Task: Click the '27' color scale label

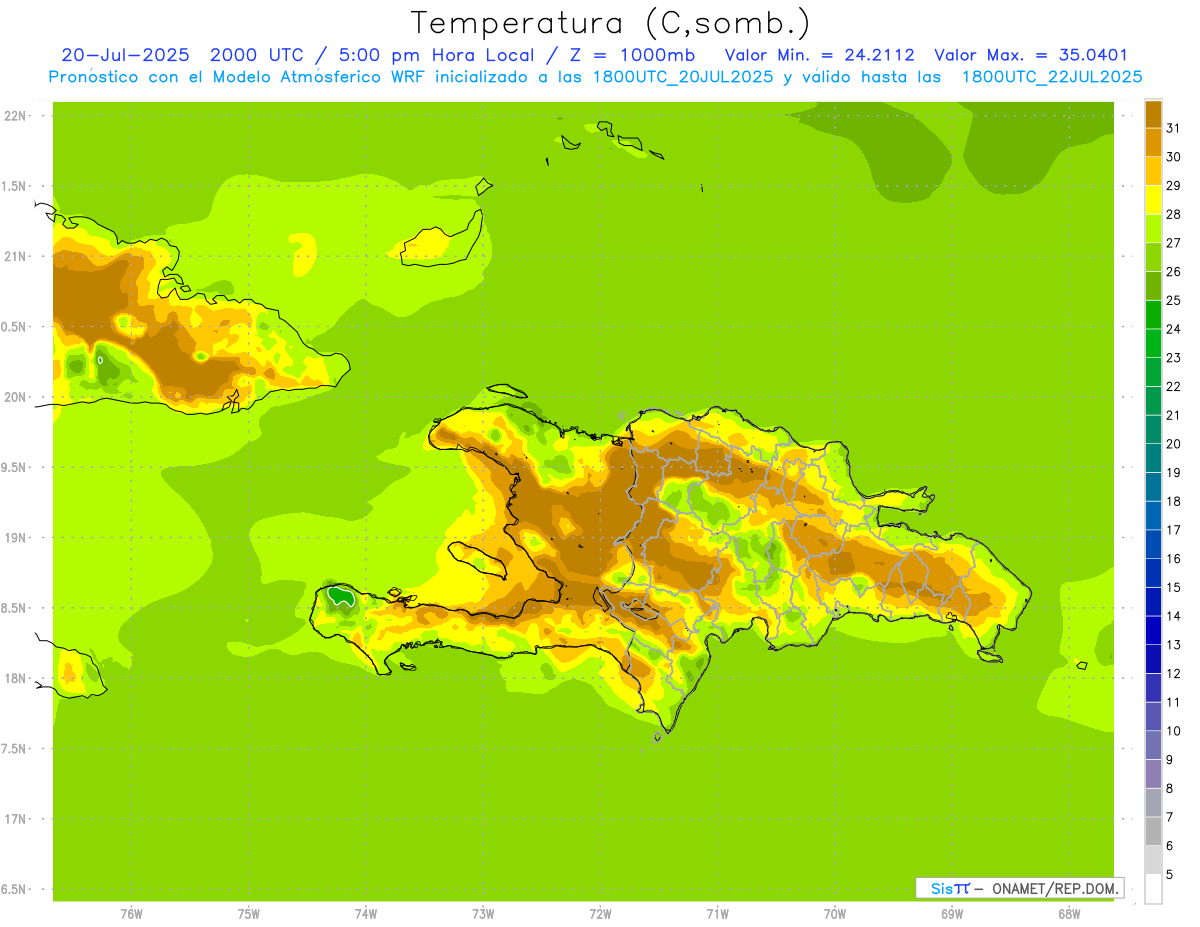Action: (1174, 243)
